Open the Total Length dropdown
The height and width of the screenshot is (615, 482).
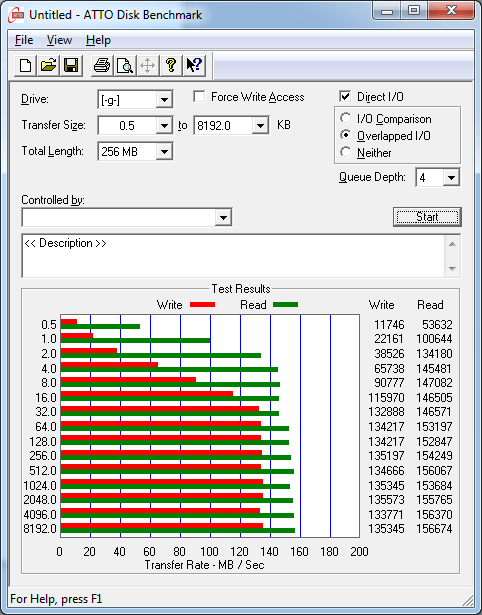pyautogui.click(x=164, y=151)
